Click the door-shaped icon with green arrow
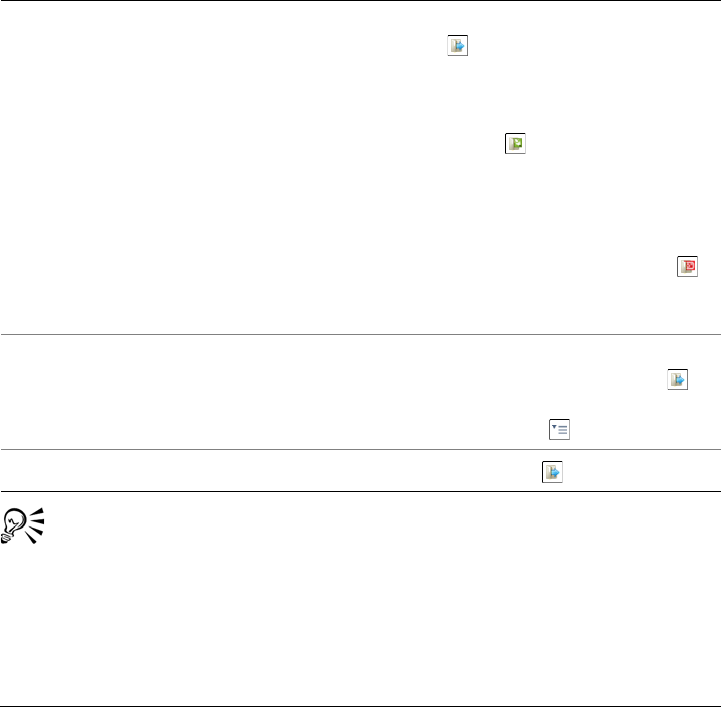Viewport: 721px width, 707px height. pos(515,144)
